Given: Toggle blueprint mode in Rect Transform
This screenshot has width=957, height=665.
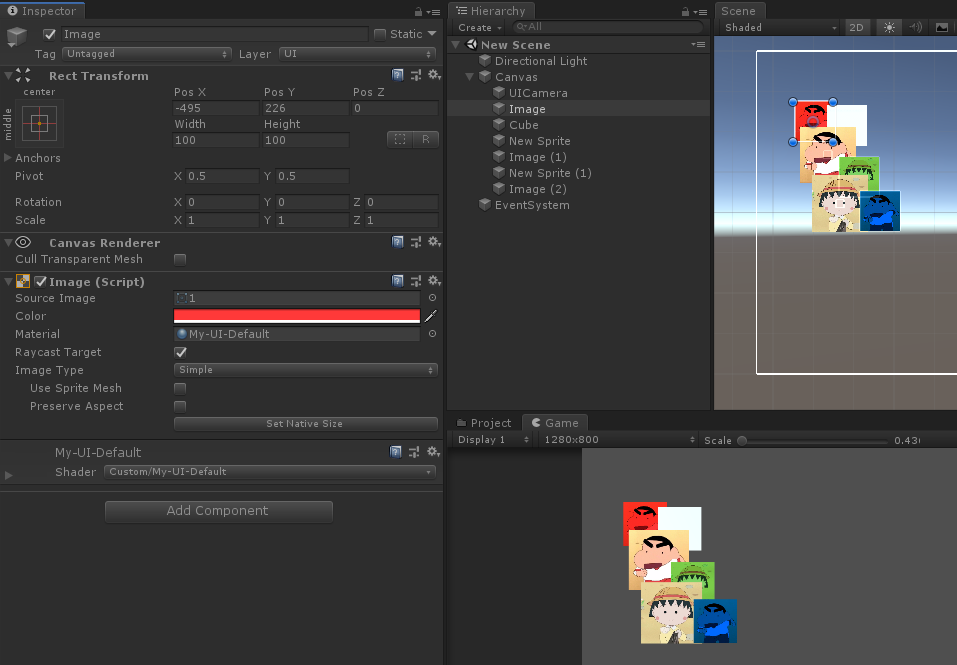Looking at the screenshot, I should (400, 140).
